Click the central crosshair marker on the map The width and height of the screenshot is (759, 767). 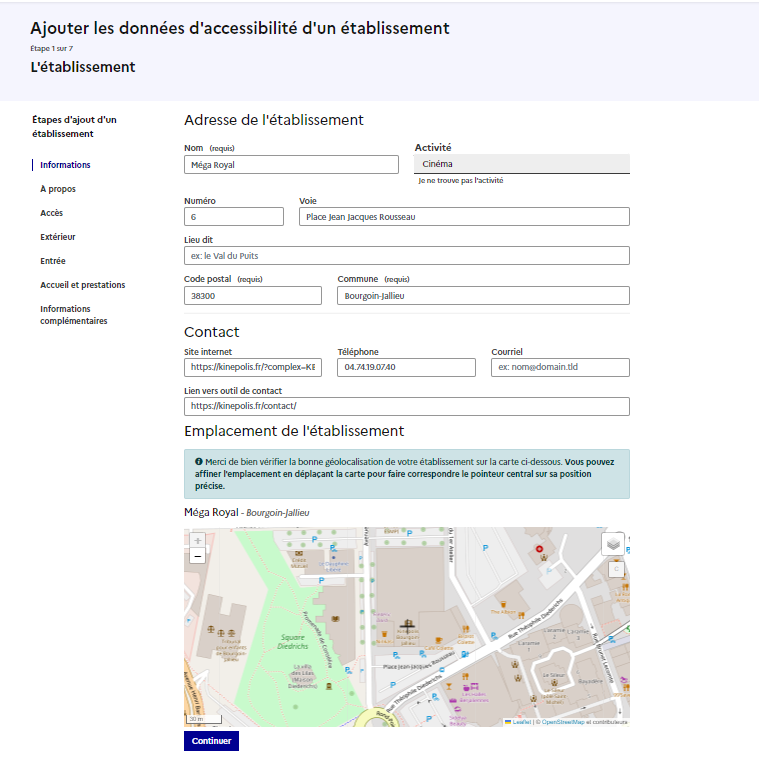point(407,629)
